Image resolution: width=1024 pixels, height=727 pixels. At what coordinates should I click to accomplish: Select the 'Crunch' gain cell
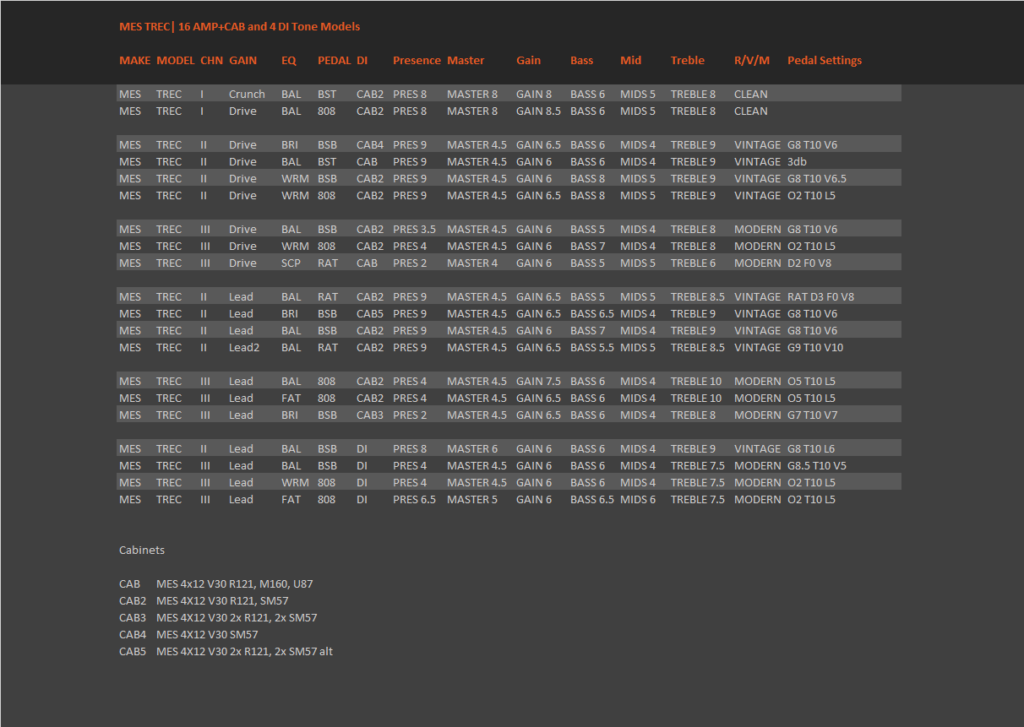[x=247, y=94]
